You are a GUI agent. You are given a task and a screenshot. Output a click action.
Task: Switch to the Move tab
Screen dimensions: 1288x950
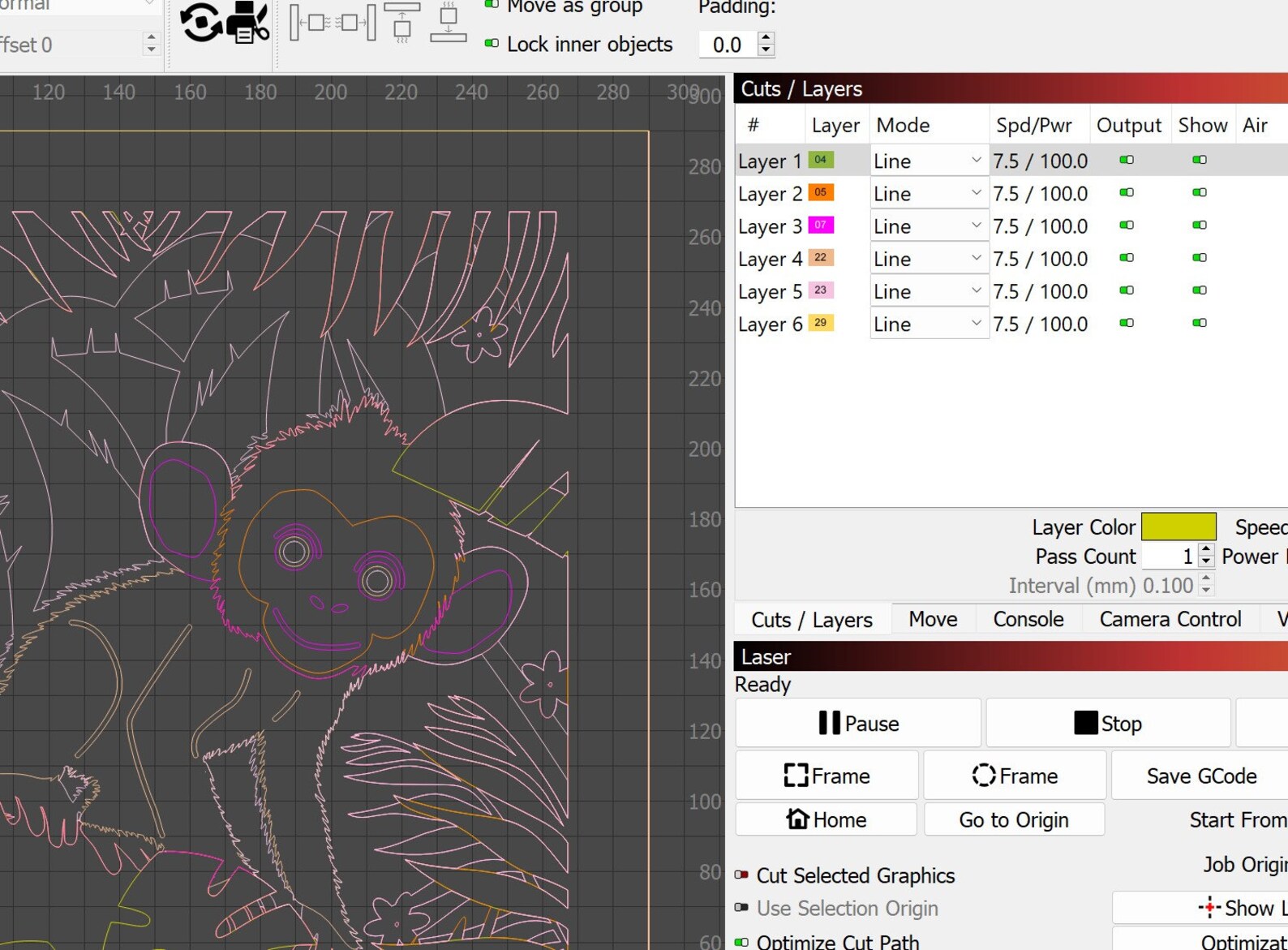[933, 619]
